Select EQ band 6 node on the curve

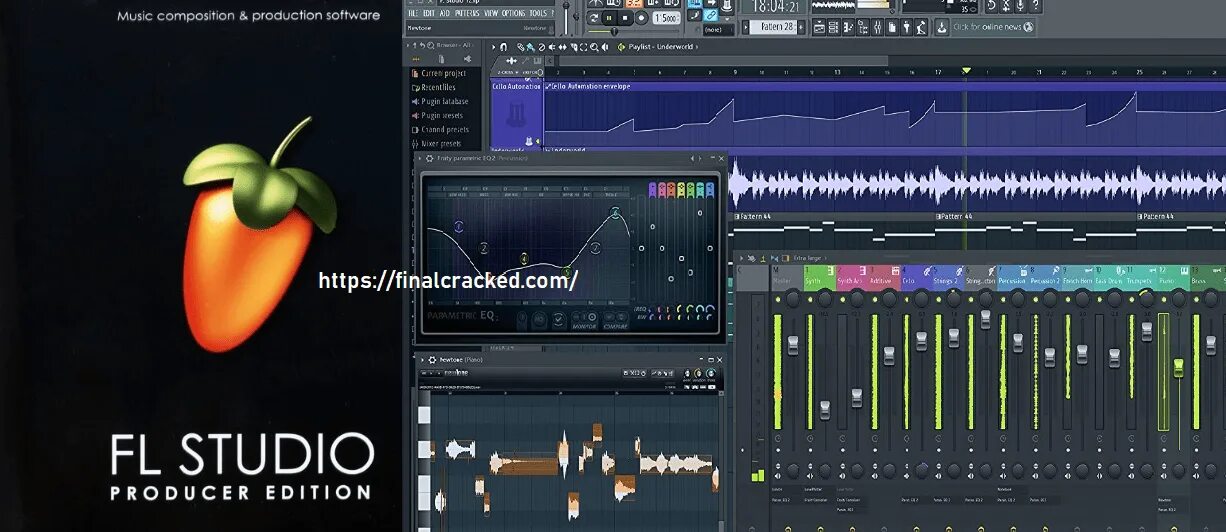(596, 249)
